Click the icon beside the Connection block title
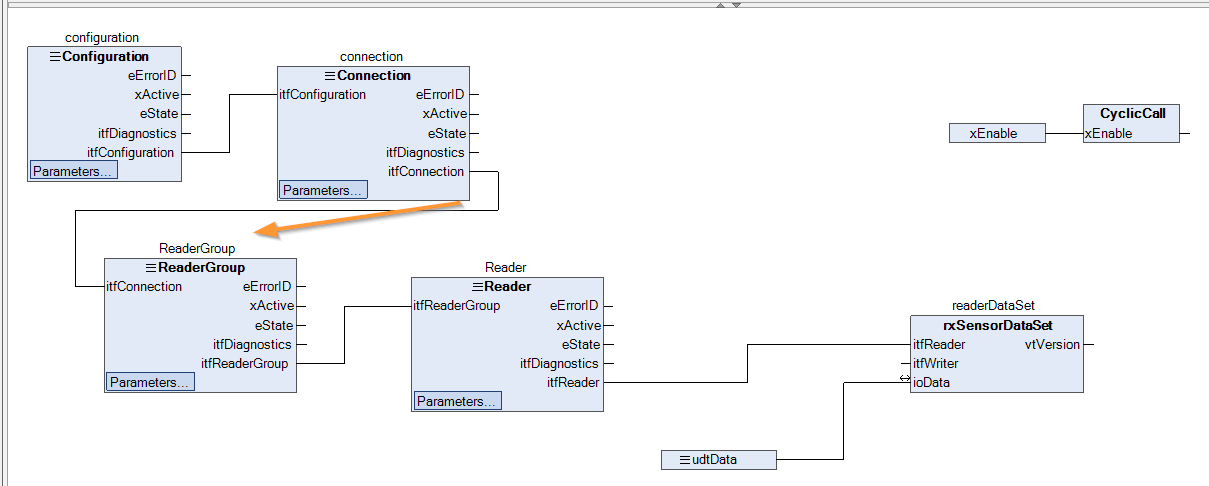Screen dimensions: 1209x486 point(330,76)
